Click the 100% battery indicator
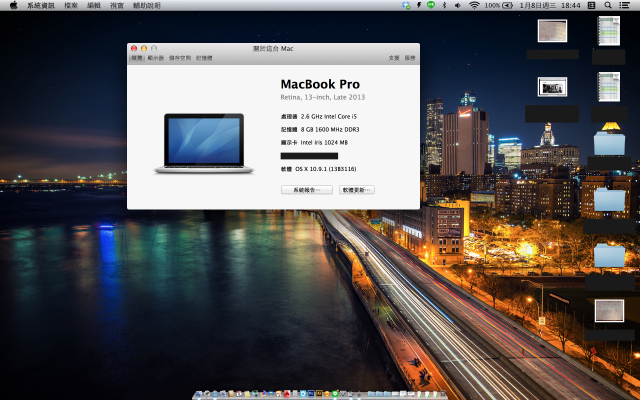640x400 pixels. tap(498, 5)
